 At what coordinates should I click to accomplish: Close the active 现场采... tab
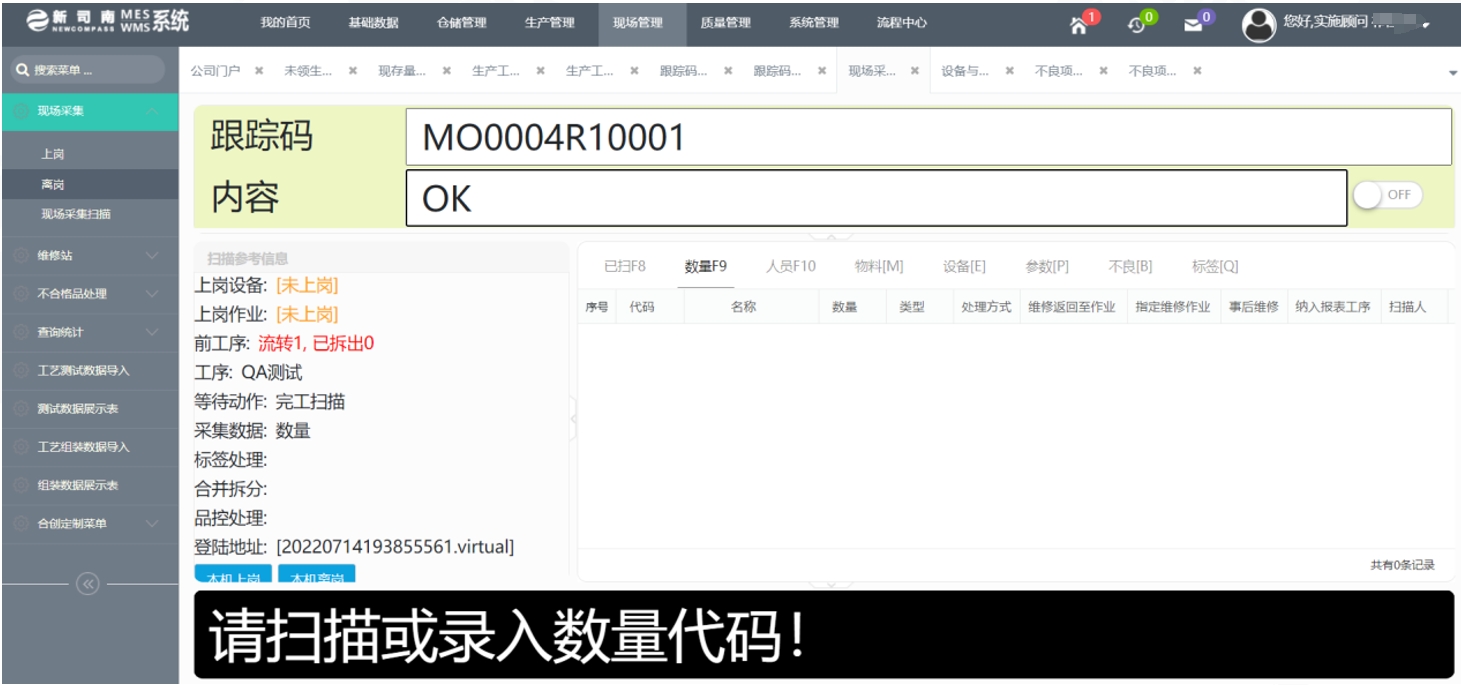(915, 71)
